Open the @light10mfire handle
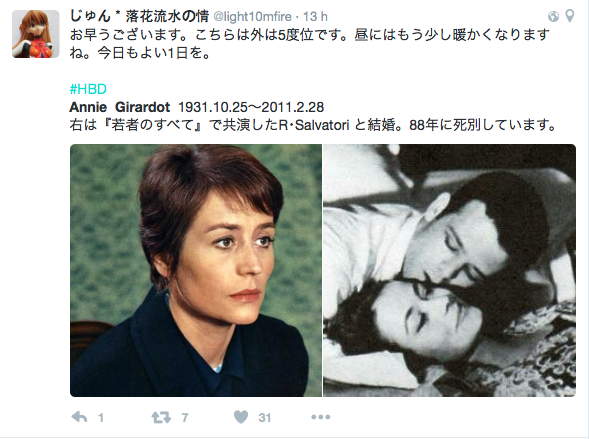This screenshot has width=589, height=439. click(252, 17)
